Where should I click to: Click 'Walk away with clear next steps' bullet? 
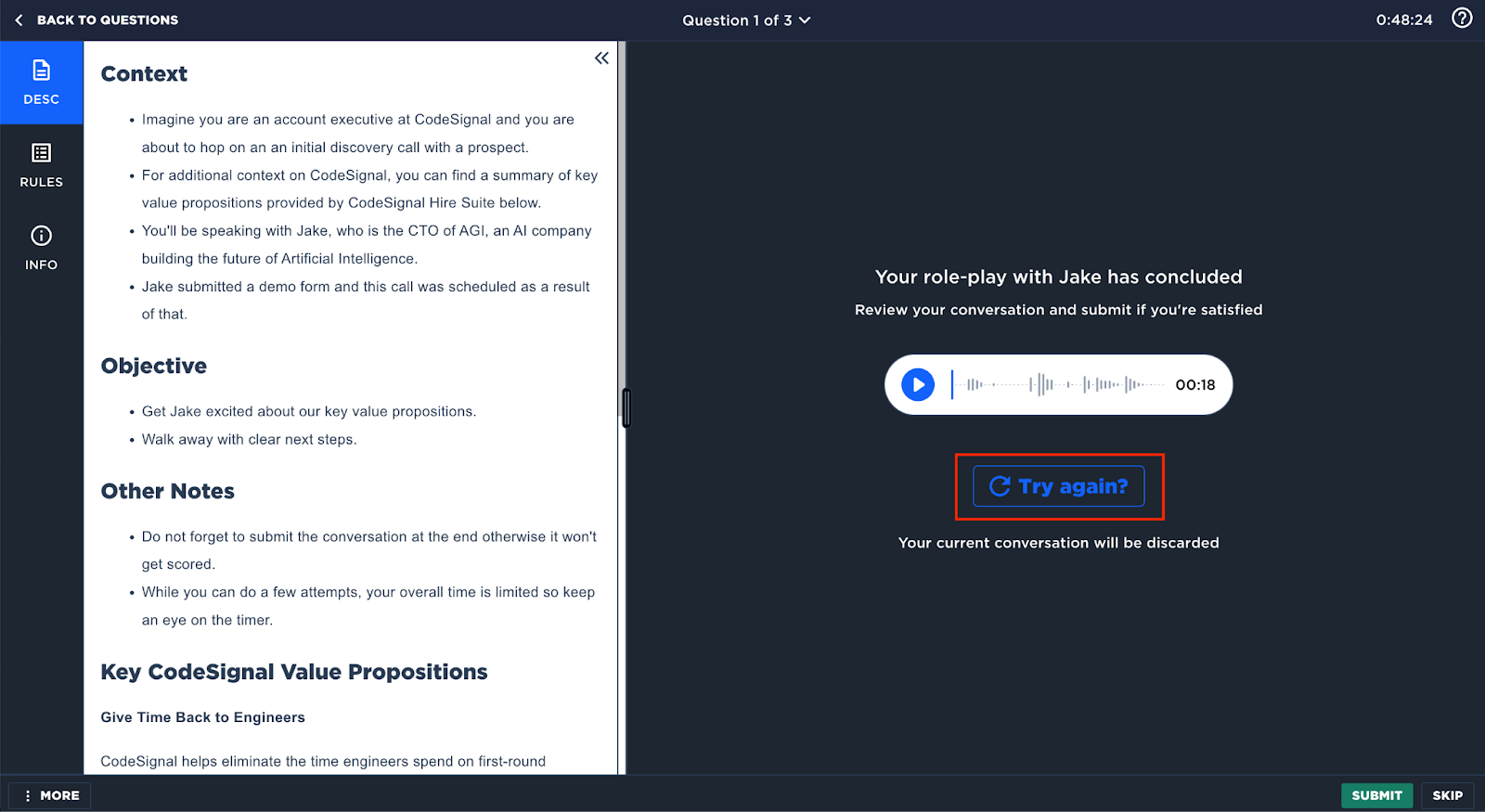click(x=249, y=439)
